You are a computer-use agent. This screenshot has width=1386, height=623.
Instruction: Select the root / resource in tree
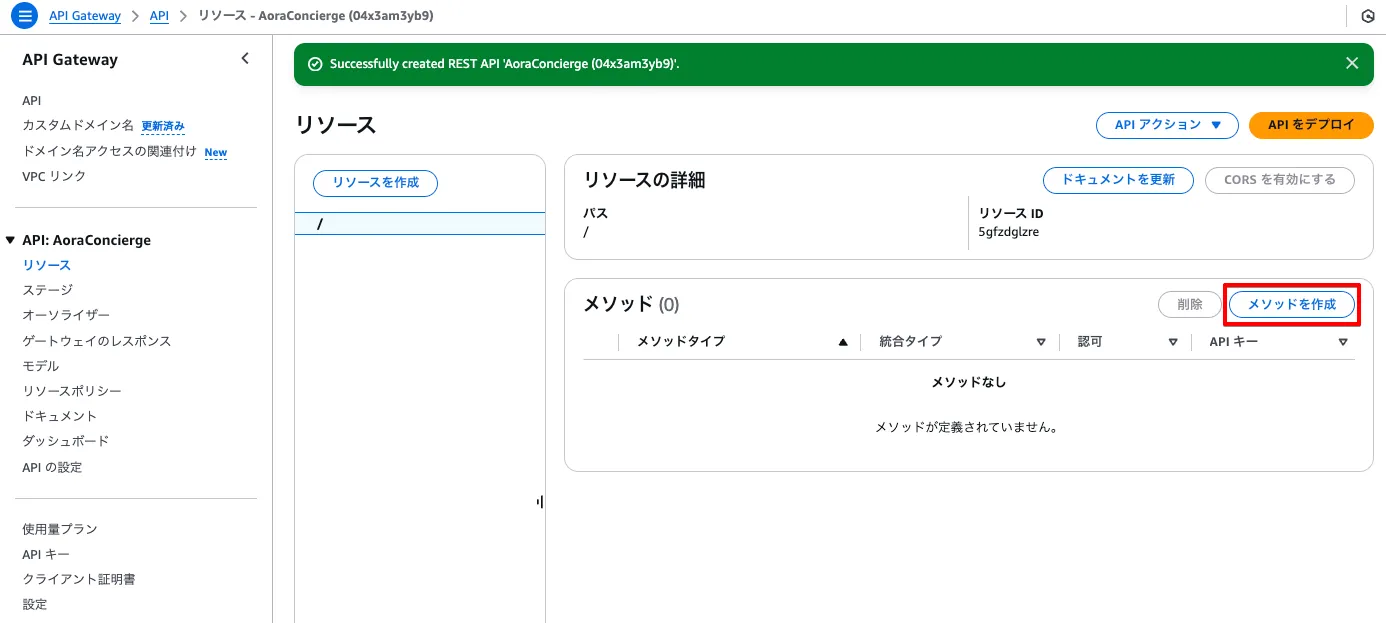tap(420, 224)
